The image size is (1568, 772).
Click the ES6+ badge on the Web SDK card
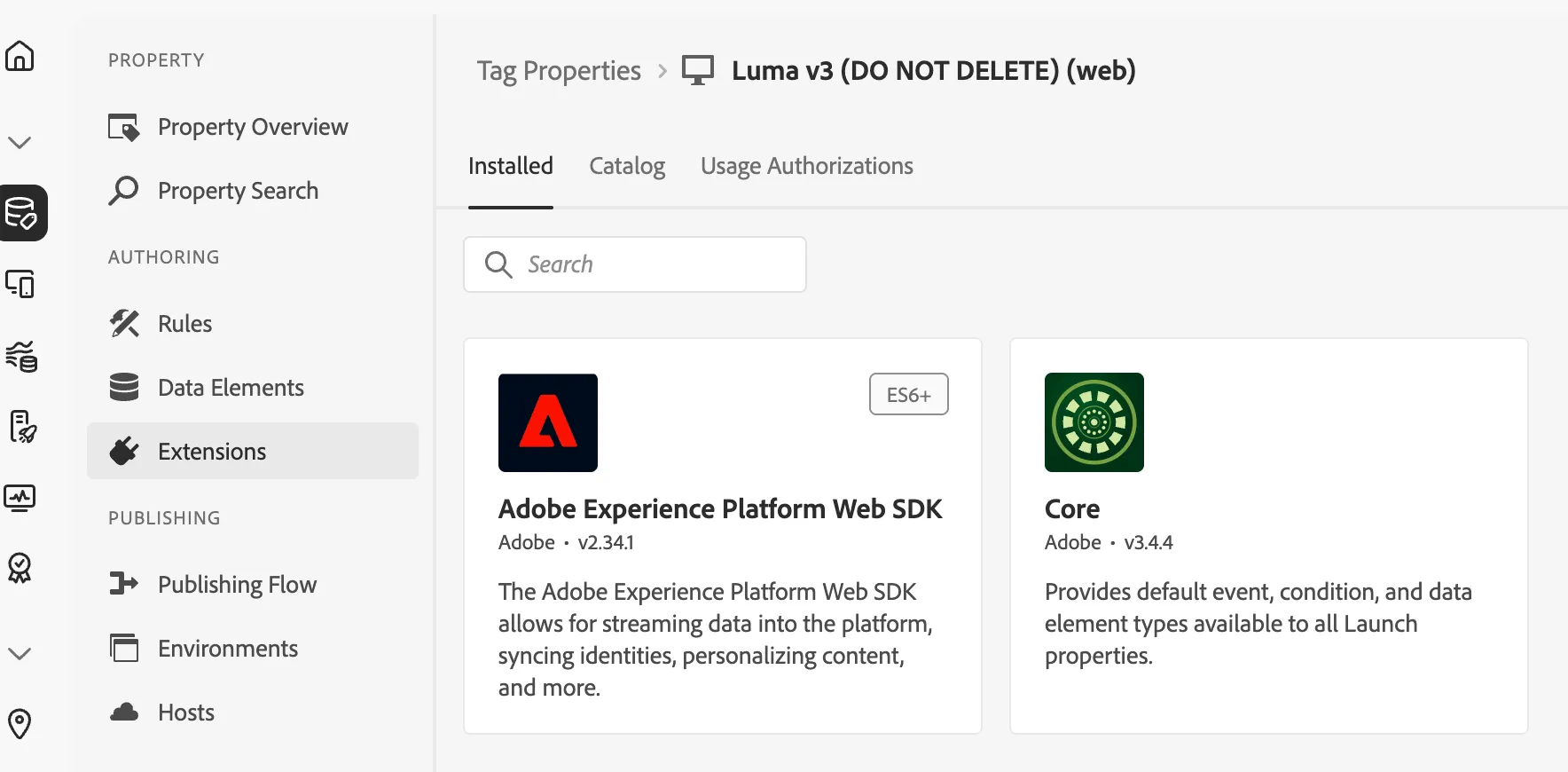909,394
